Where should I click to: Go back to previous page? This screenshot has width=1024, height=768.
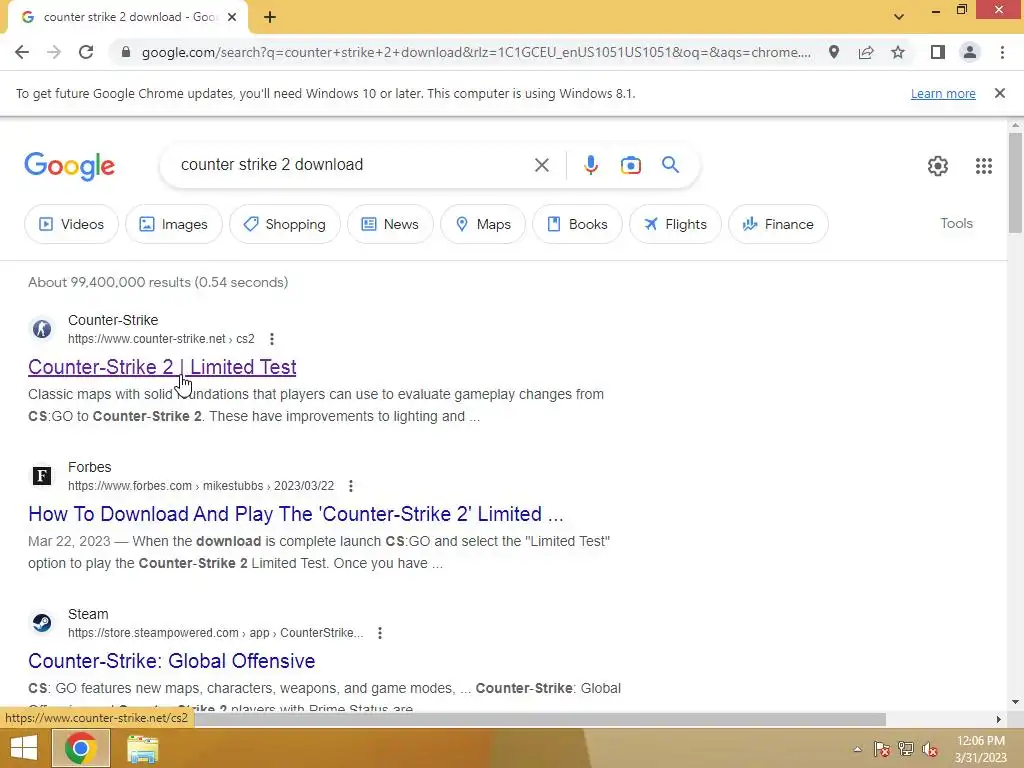click(22, 52)
